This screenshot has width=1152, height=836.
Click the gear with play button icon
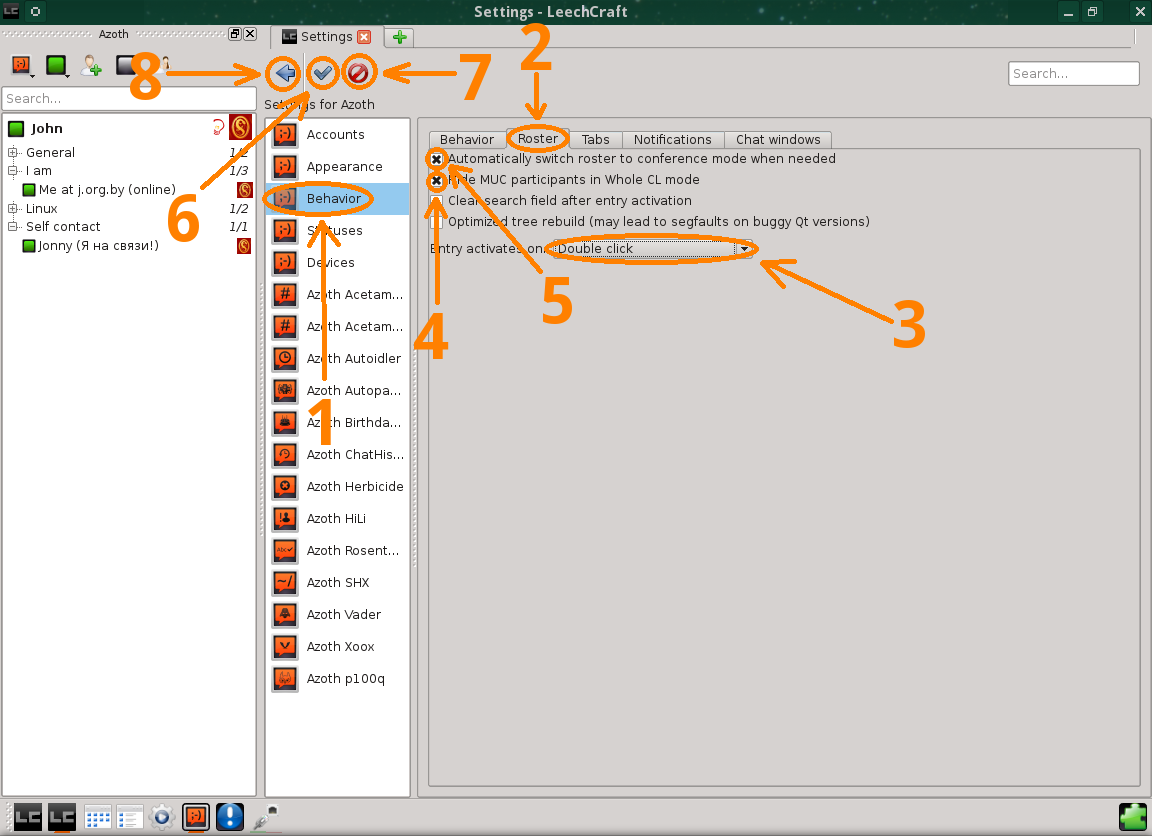162,817
